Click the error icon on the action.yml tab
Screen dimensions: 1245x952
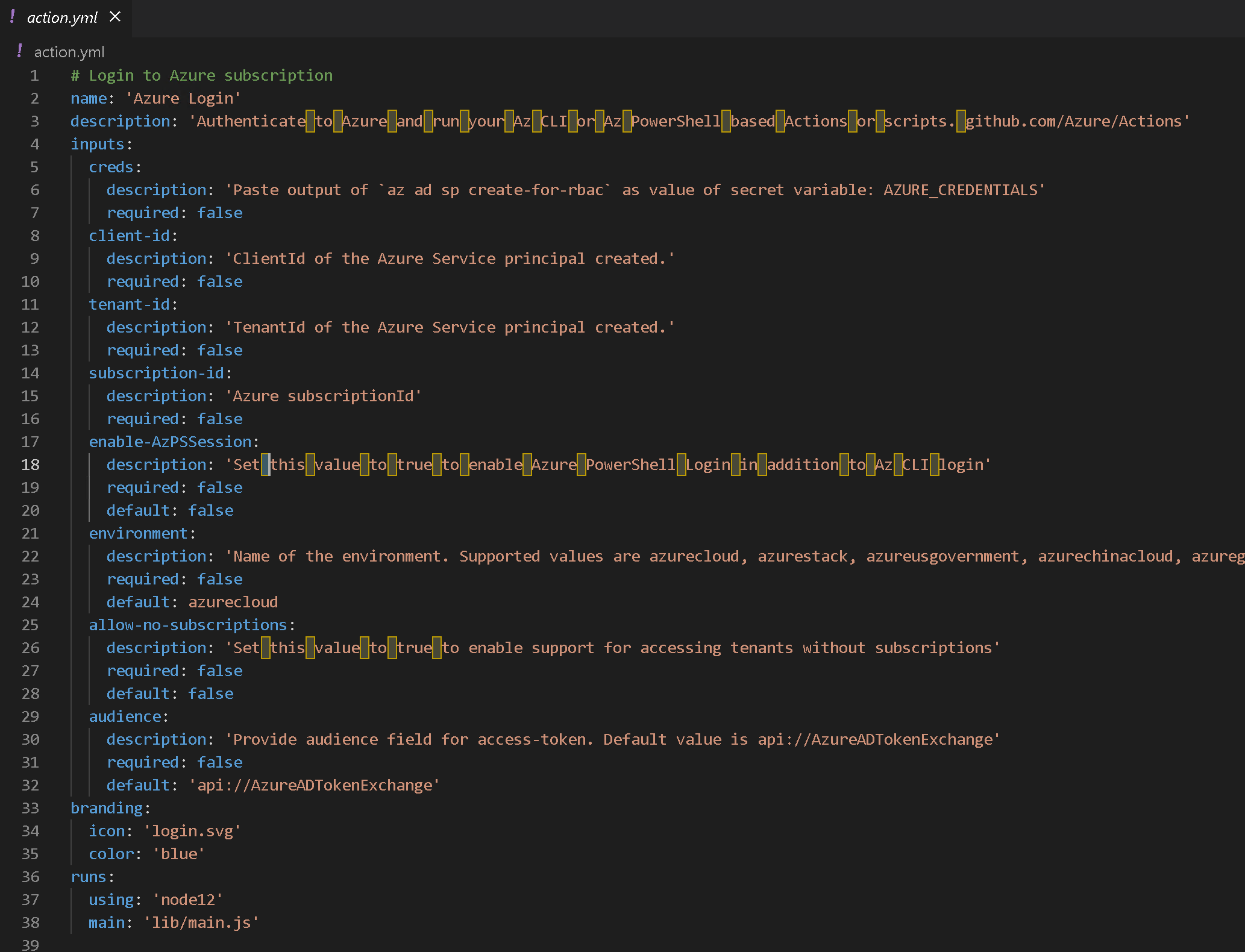pyautogui.click(x=13, y=17)
